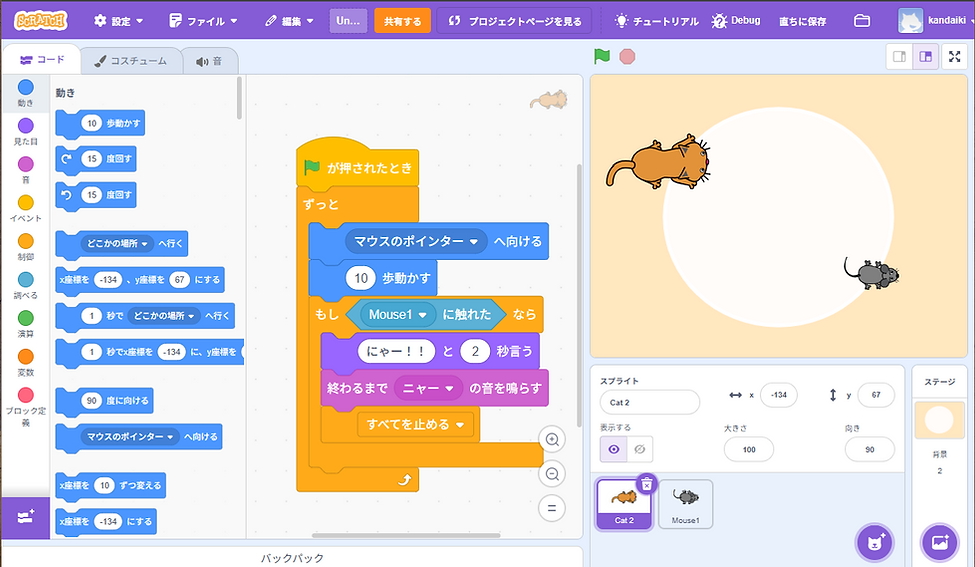This screenshot has width=975, height=567.
Task: Click 直ちに保存 save now
Action: [802, 21]
